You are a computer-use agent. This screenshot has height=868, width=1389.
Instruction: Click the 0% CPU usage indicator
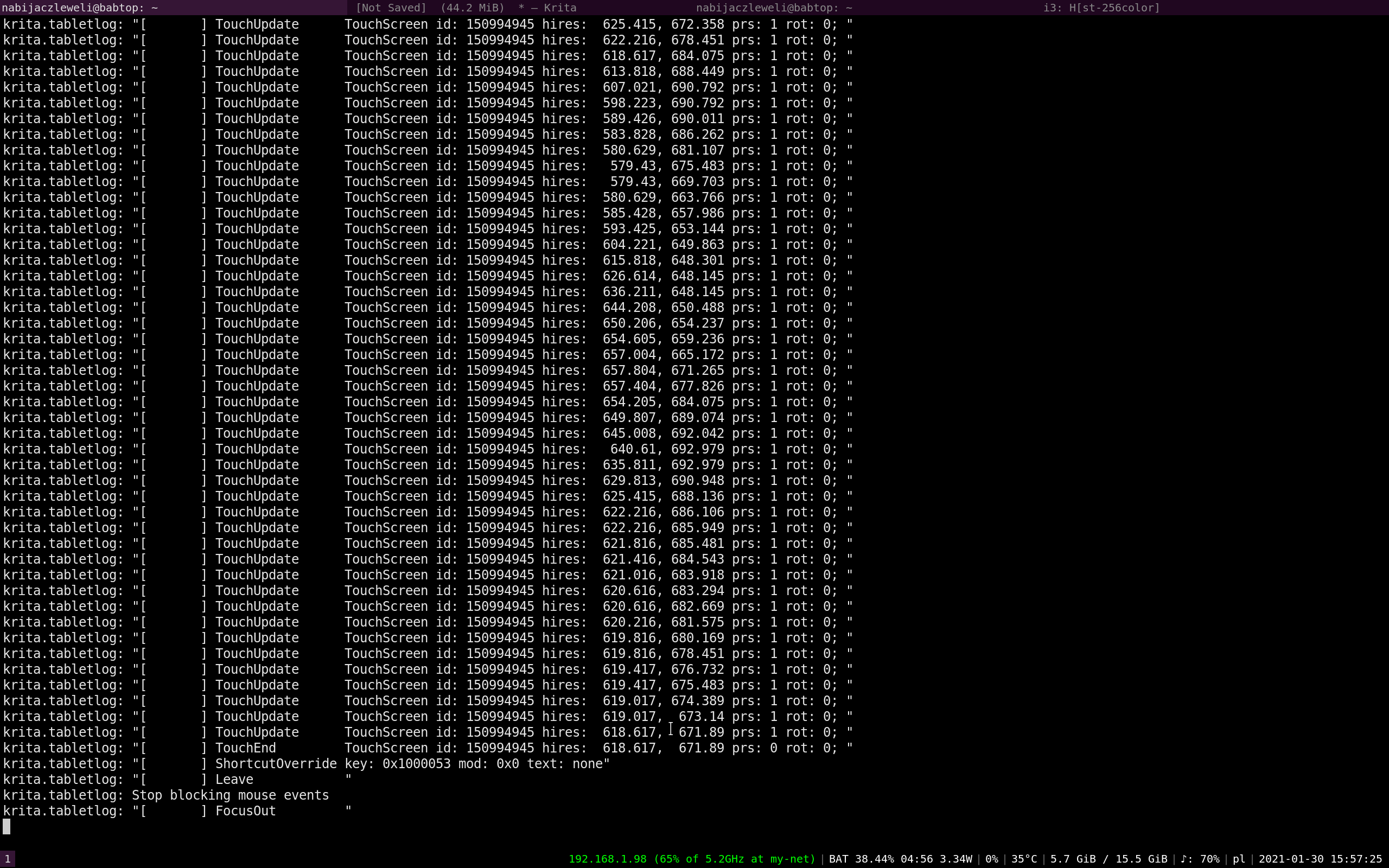tap(991, 859)
